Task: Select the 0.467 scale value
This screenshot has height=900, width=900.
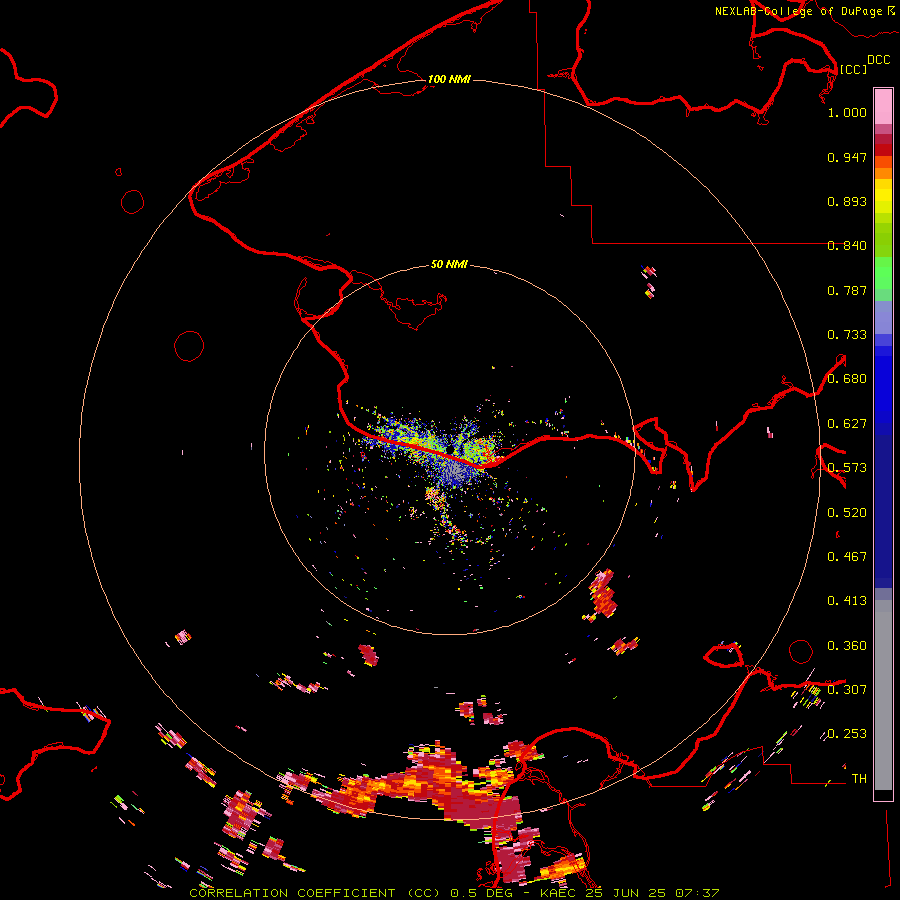Action: 847,557
